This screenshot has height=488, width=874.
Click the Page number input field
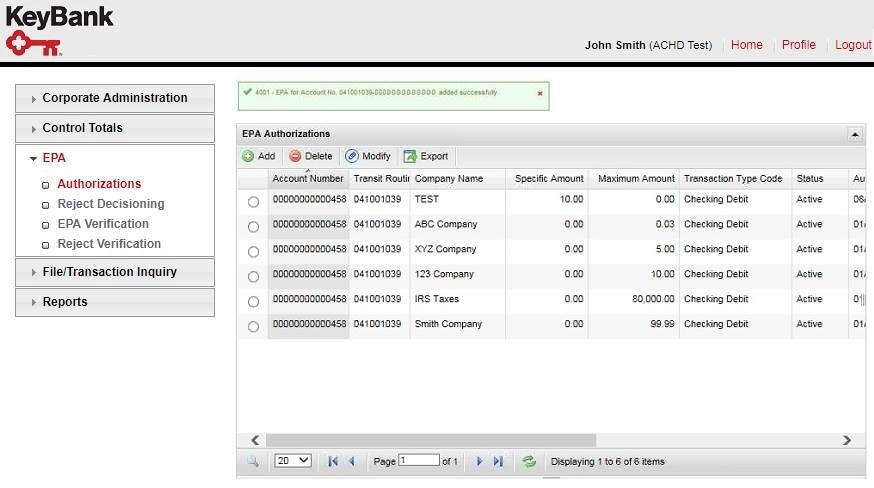point(419,461)
